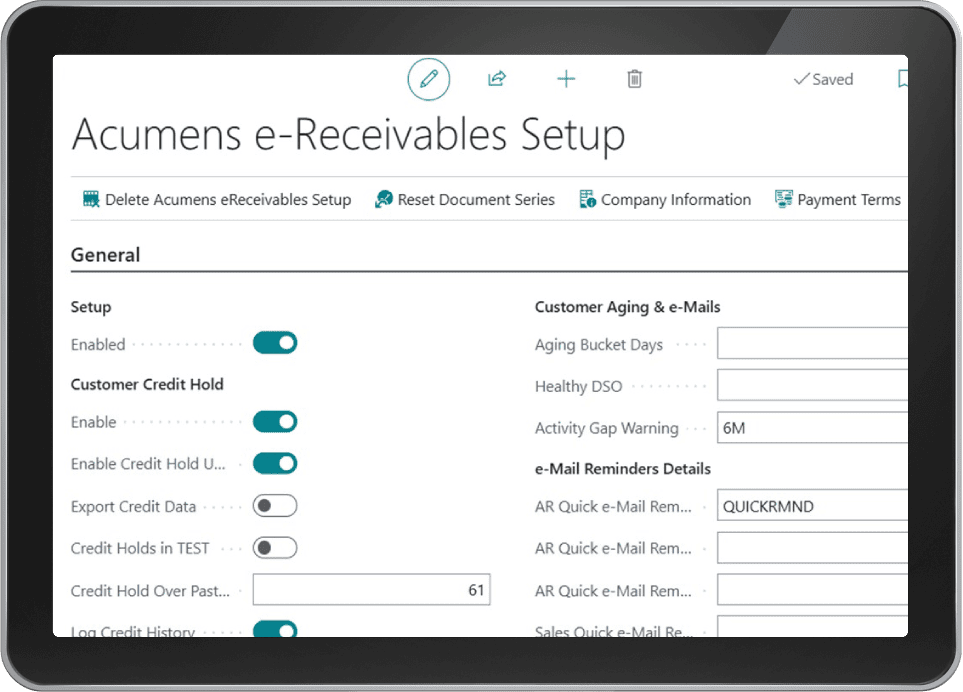Click the Export Credit Data label
Screen dimensions: 963x692
tap(133, 507)
